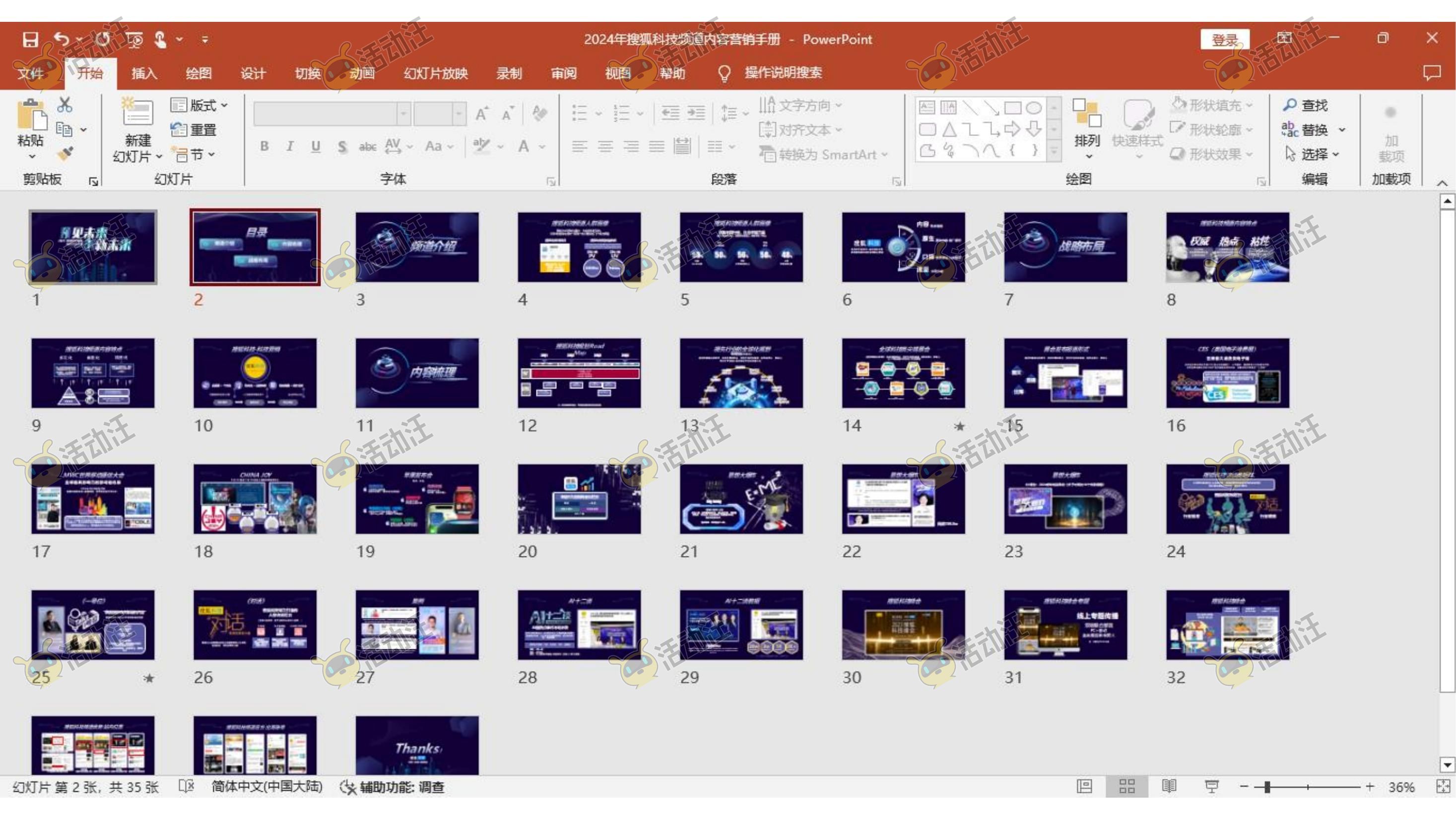Switch to Slide Sorter view icon
Image resolution: width=1456 pixels, height=819 pixels.
1126,786
